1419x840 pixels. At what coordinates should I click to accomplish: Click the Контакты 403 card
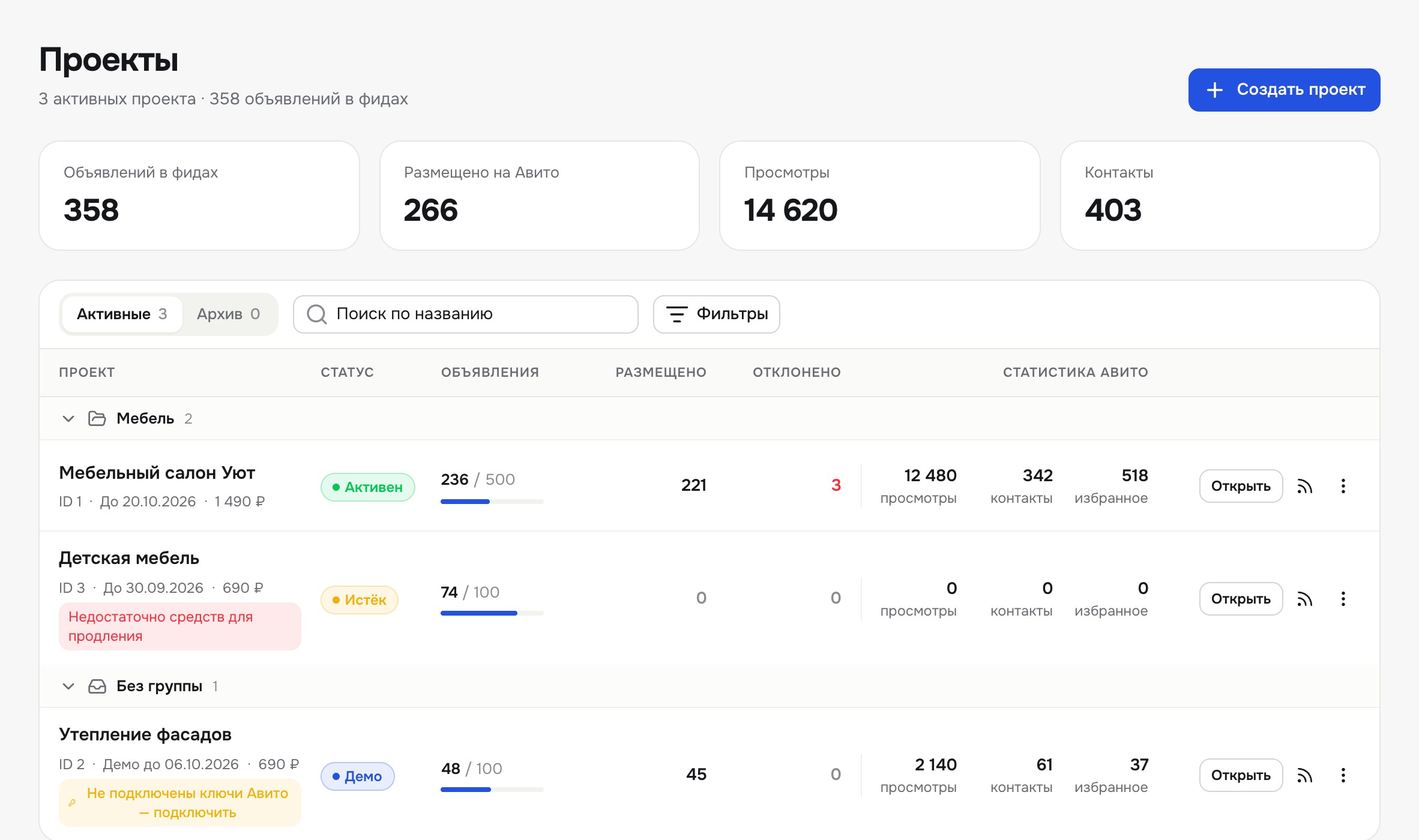click(1220, 196)
